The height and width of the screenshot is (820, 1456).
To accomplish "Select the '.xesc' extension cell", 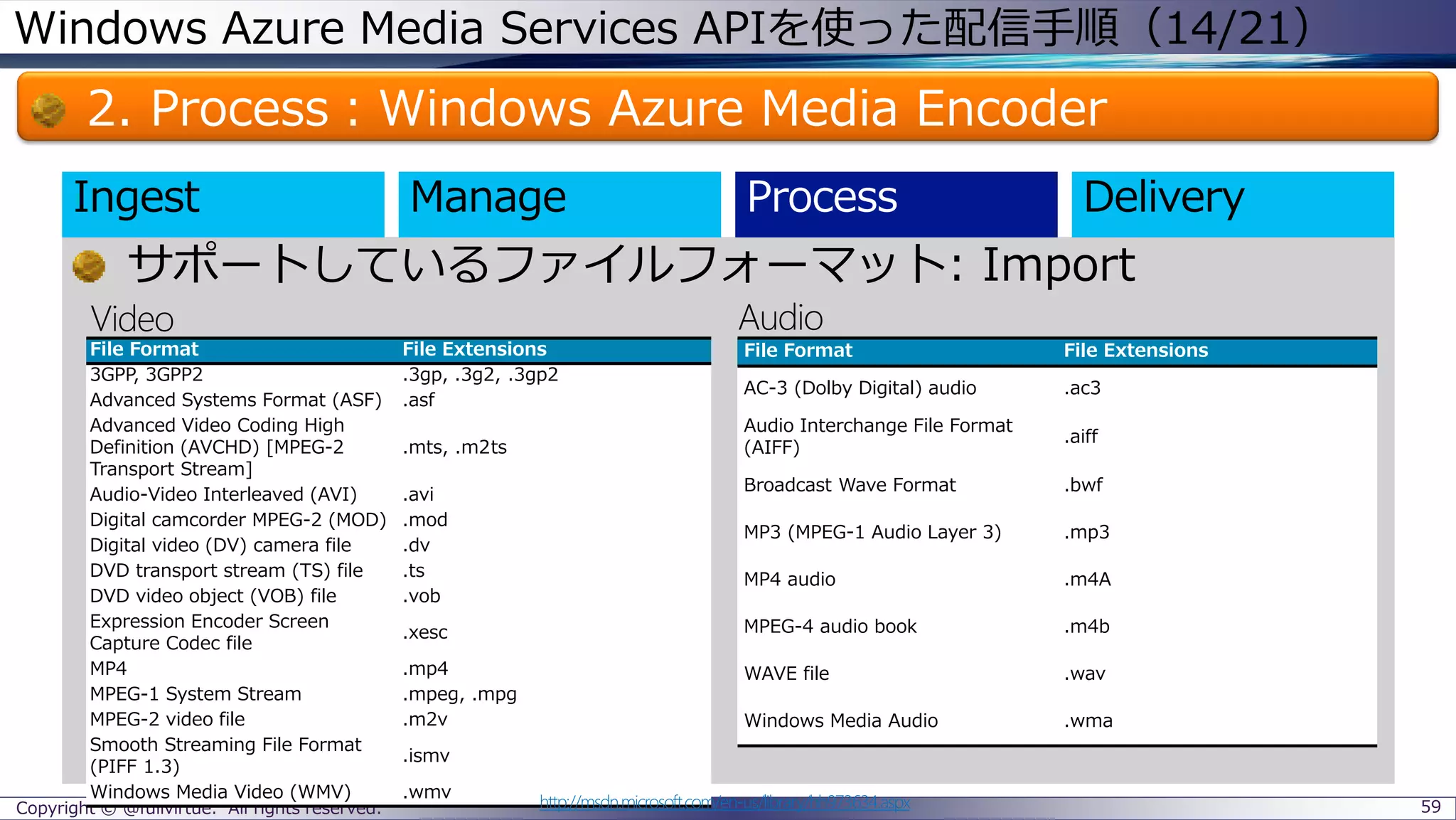I will 425,632.
